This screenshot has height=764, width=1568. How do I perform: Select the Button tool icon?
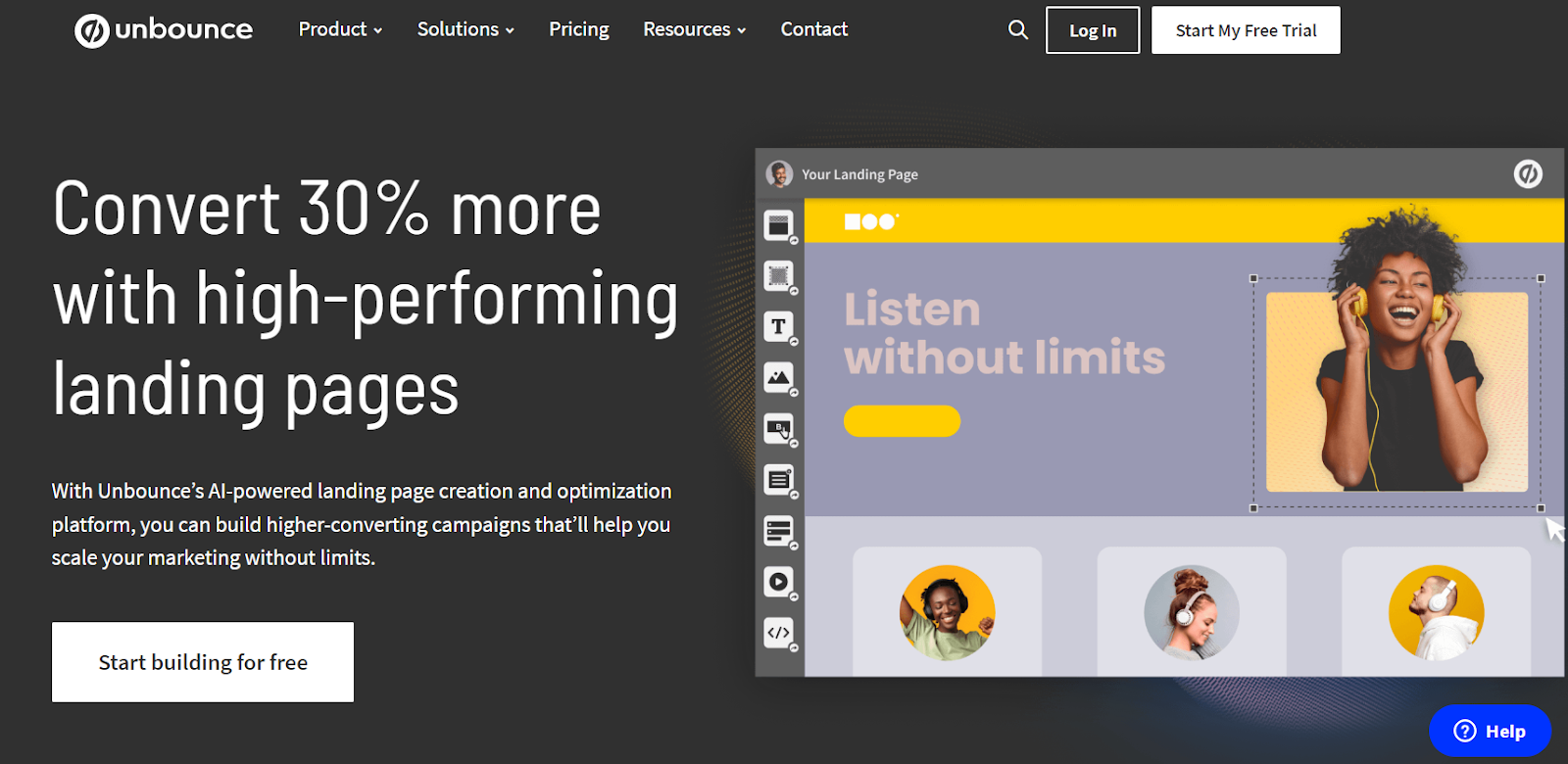click(x=779, y=428)
